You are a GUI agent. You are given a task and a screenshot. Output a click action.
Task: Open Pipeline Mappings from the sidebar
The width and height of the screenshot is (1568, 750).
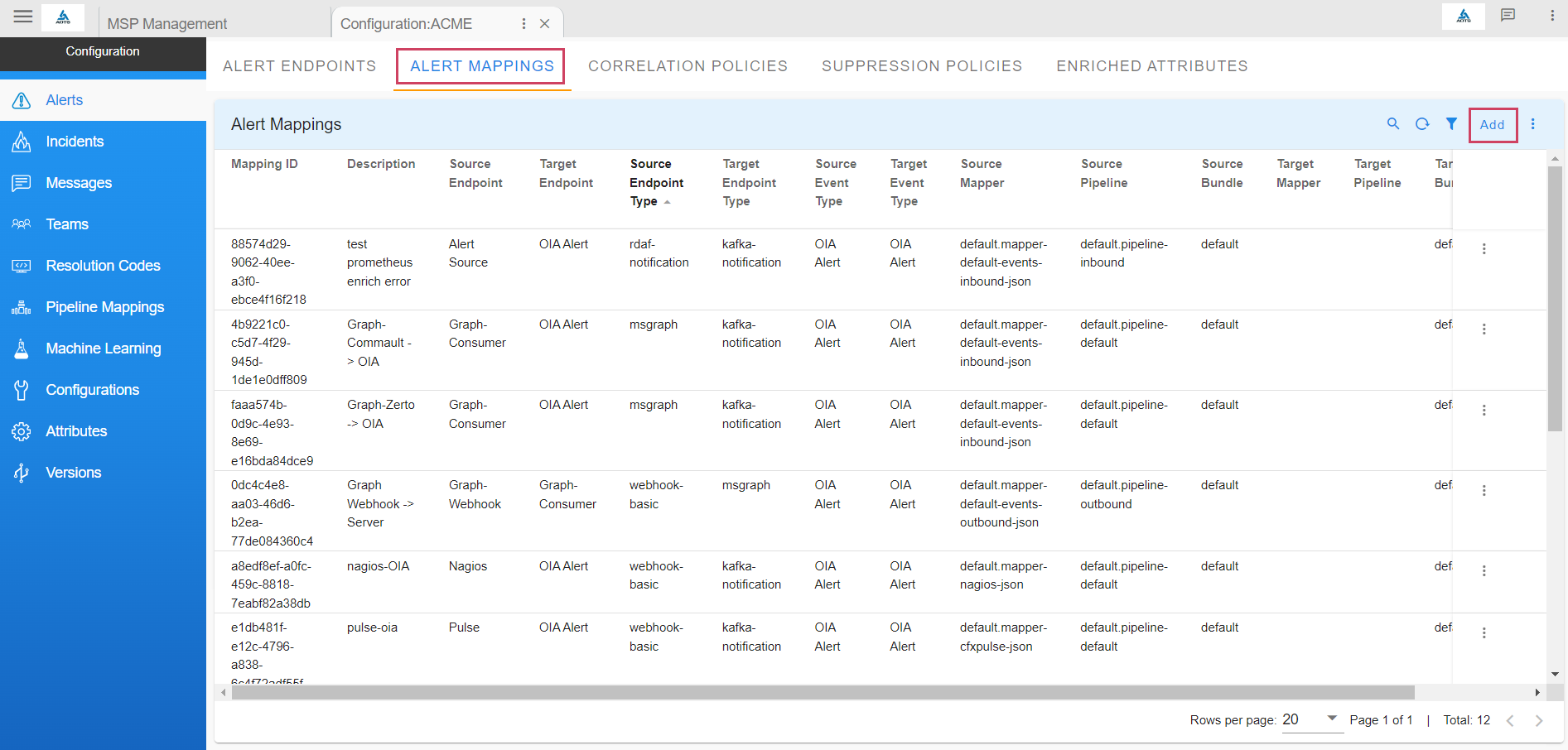(x=104, y=307)
